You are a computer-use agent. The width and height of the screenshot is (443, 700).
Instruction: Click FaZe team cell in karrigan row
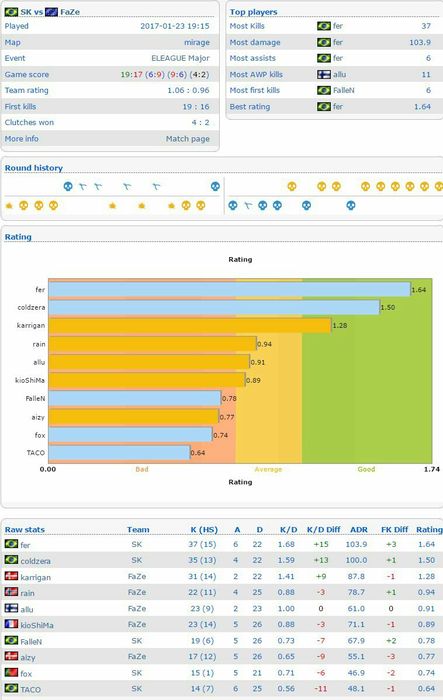[137, 576]
